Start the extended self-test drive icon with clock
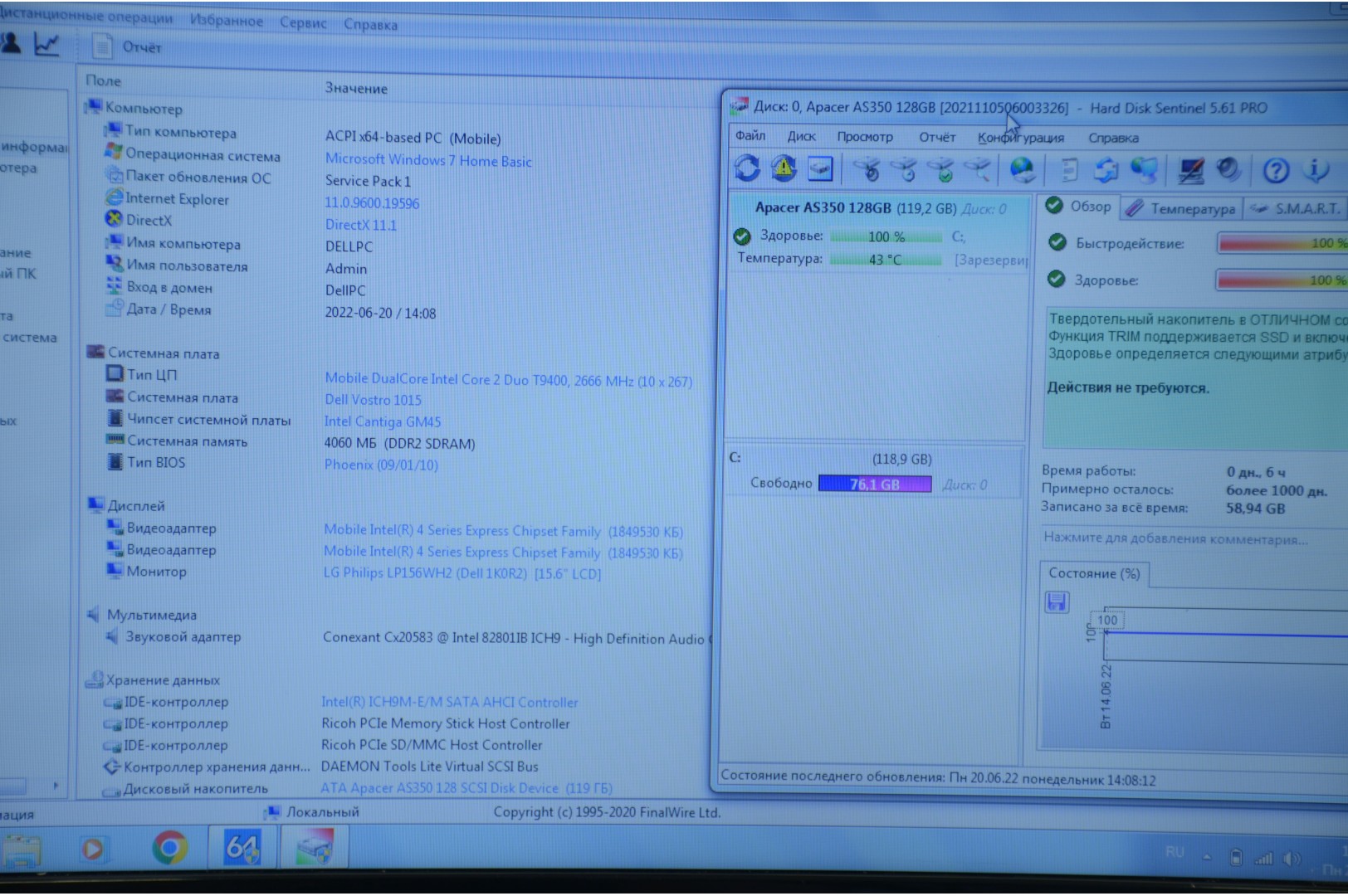 click(x=906, y=170)
